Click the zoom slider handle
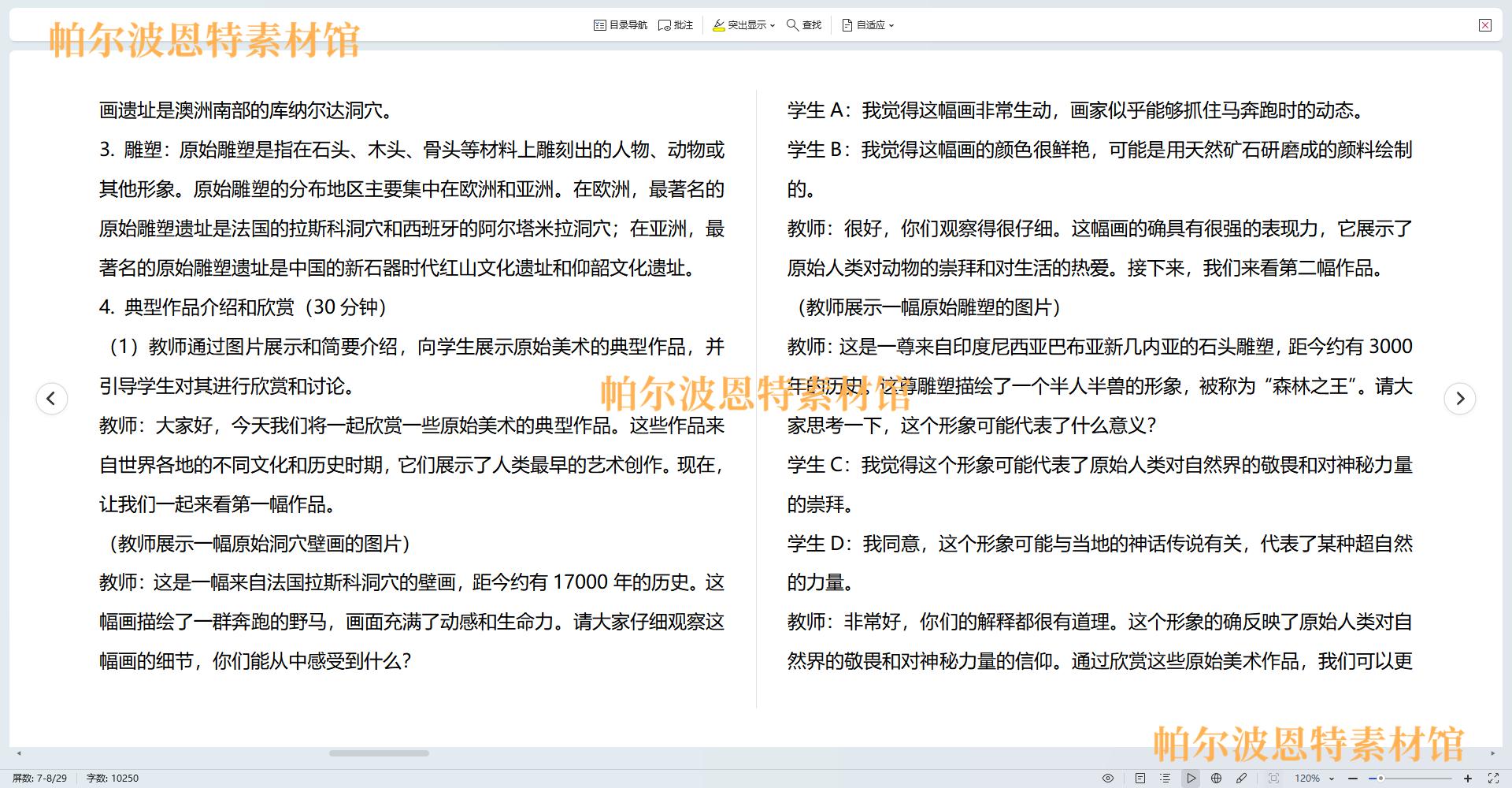The image size is (1512, 788). pyautogui.click(x=1380, y=778)
